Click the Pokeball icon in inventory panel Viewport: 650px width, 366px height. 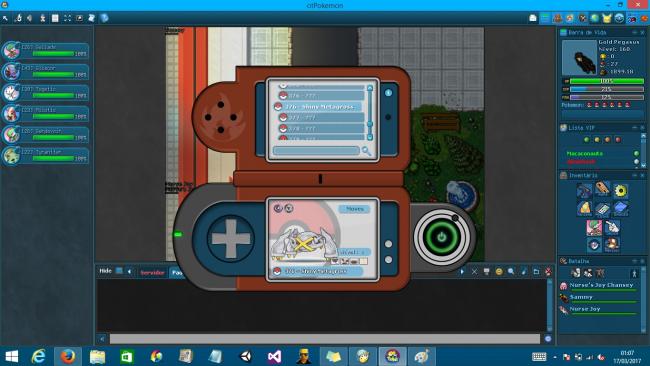pyautogui.click(x=594, y=245)
